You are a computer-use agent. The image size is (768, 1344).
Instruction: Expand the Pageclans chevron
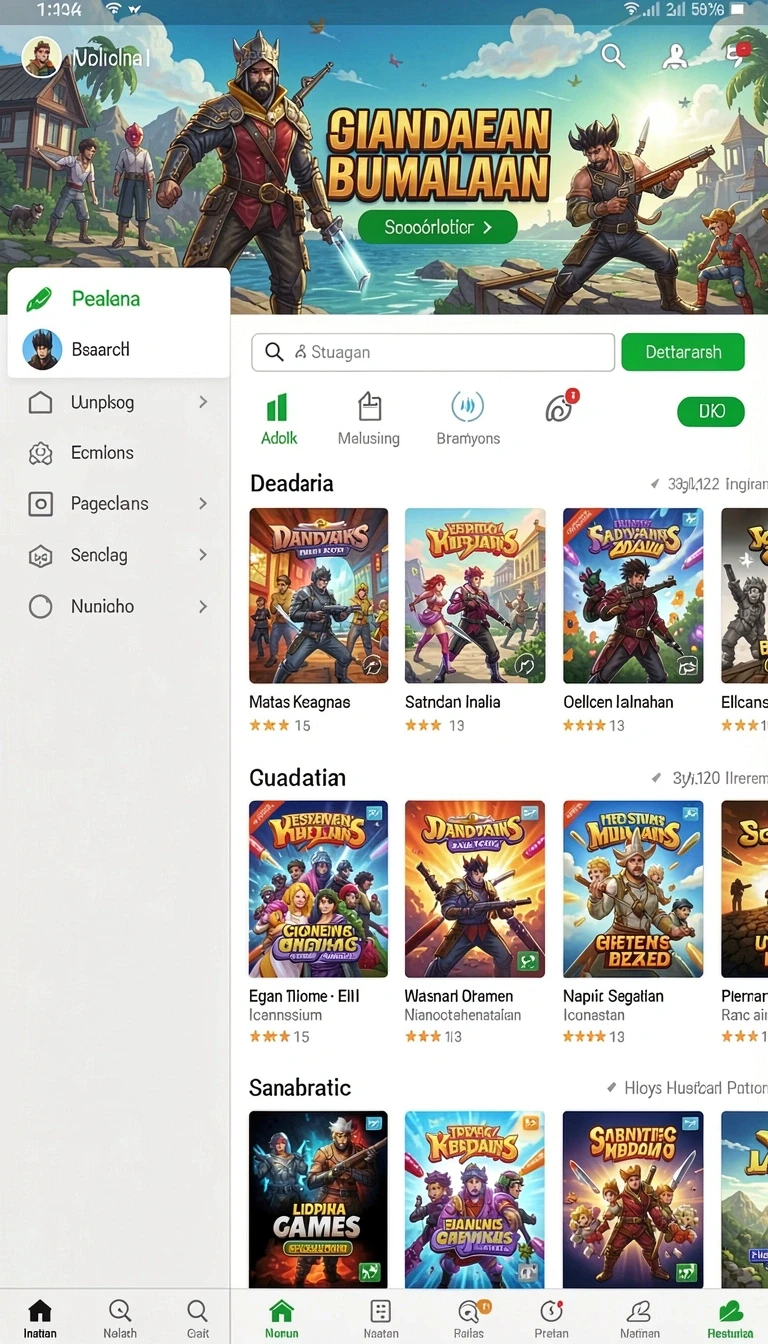203,503
